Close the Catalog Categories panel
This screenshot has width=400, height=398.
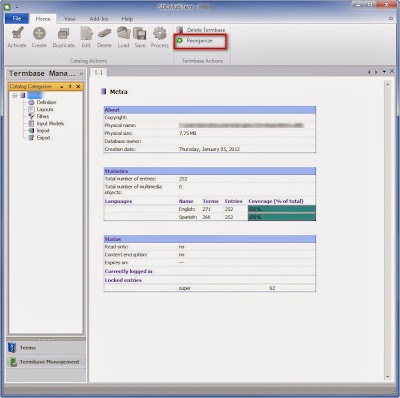(78, 86)
